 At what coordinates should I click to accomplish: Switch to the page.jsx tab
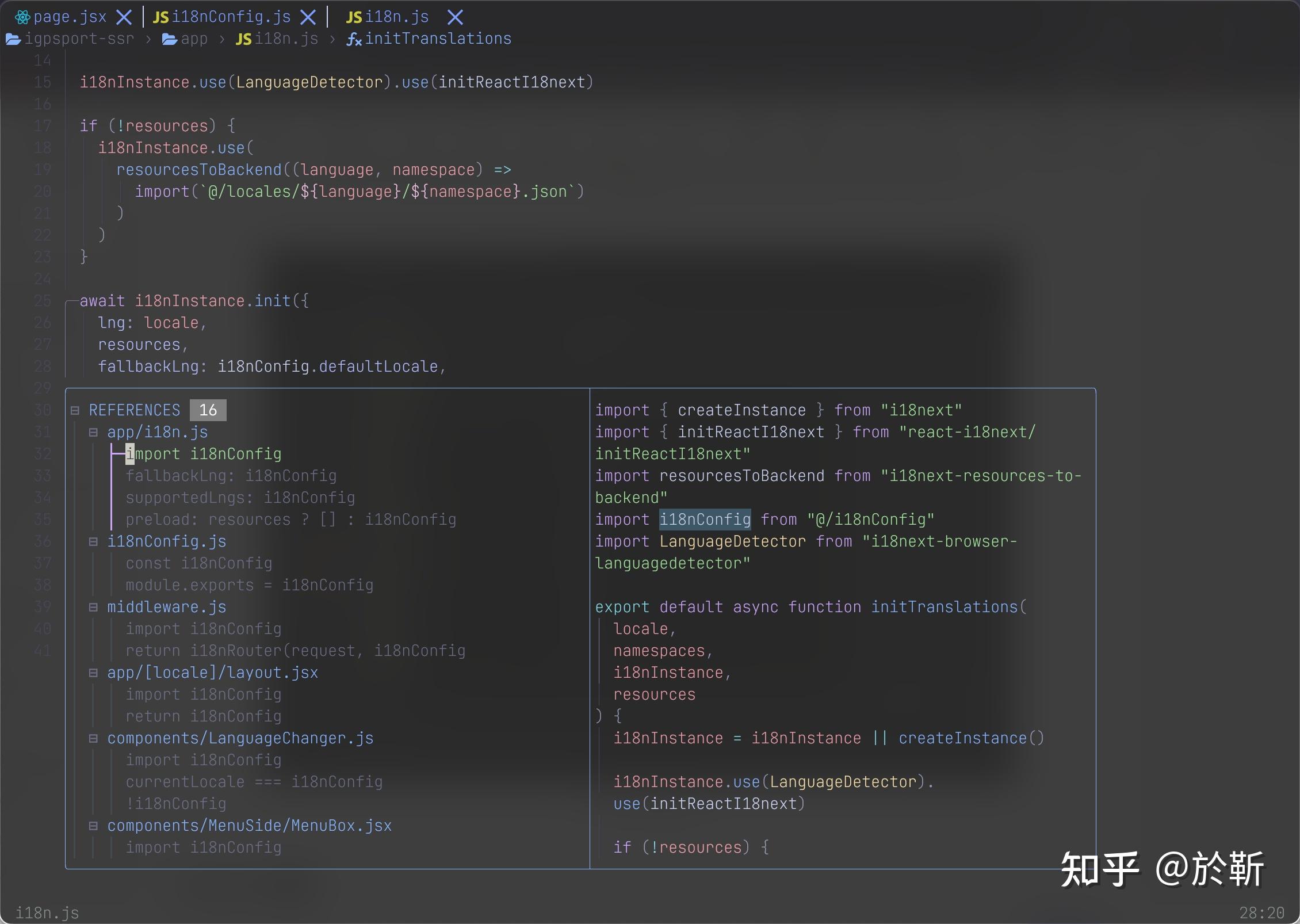pos(69,17)
